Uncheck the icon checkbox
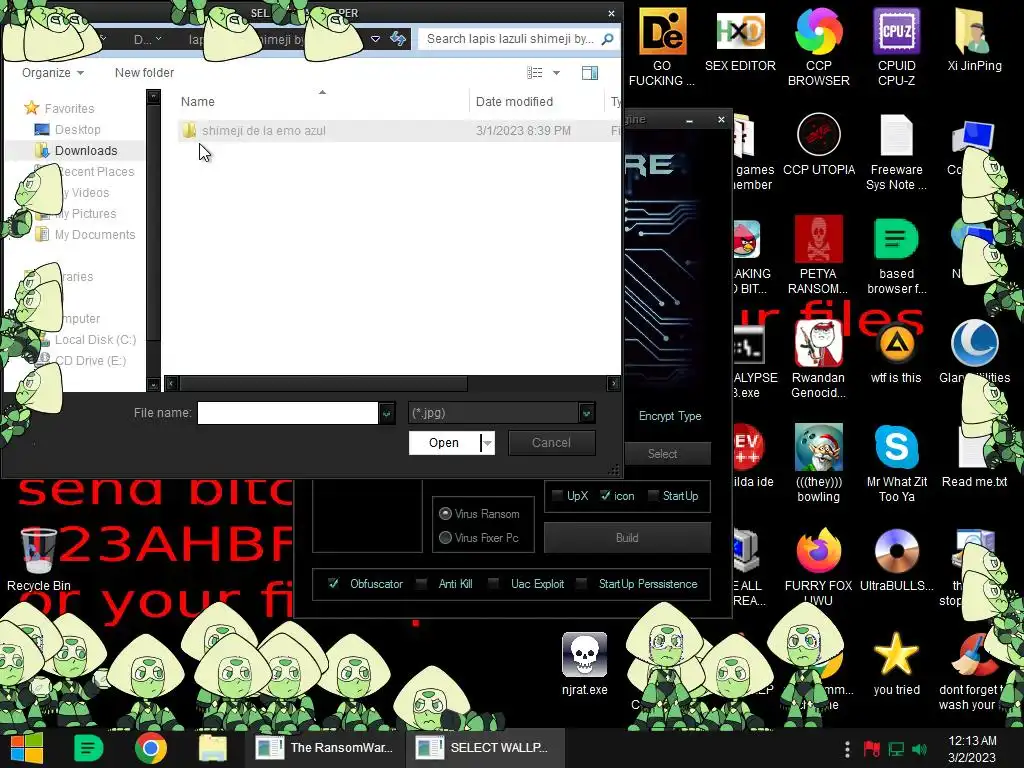This screenshot has height=768, width=1024. tap(605, 496)
